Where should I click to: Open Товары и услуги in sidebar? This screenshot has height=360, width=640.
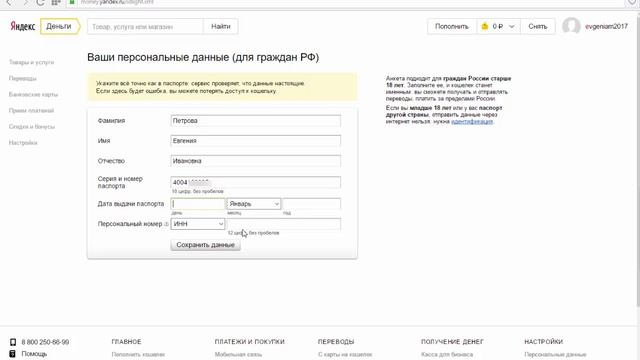click(x=31, y=62)
